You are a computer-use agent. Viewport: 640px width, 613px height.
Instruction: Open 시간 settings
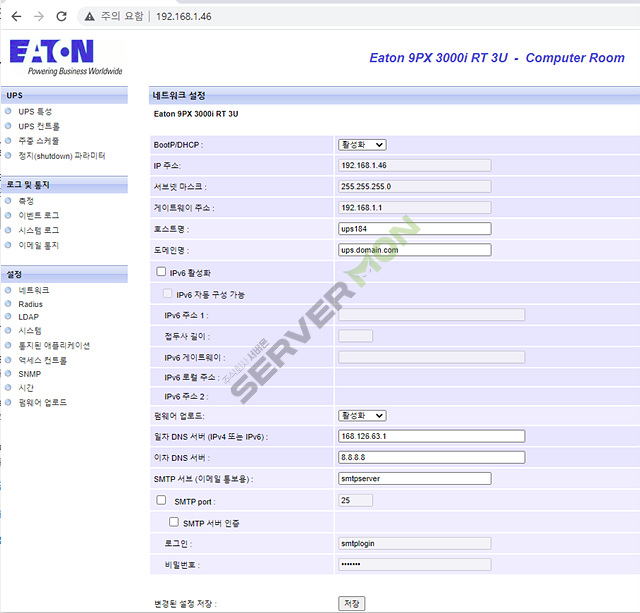coord(26,388)
